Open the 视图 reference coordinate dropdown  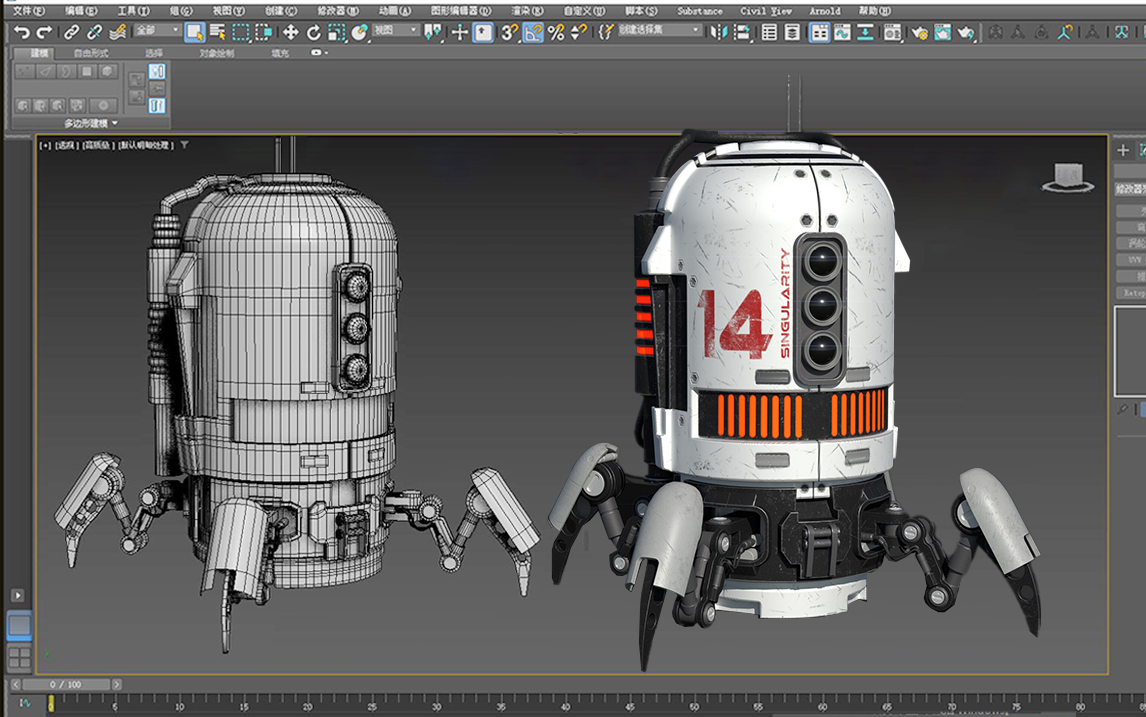point(396,31)
